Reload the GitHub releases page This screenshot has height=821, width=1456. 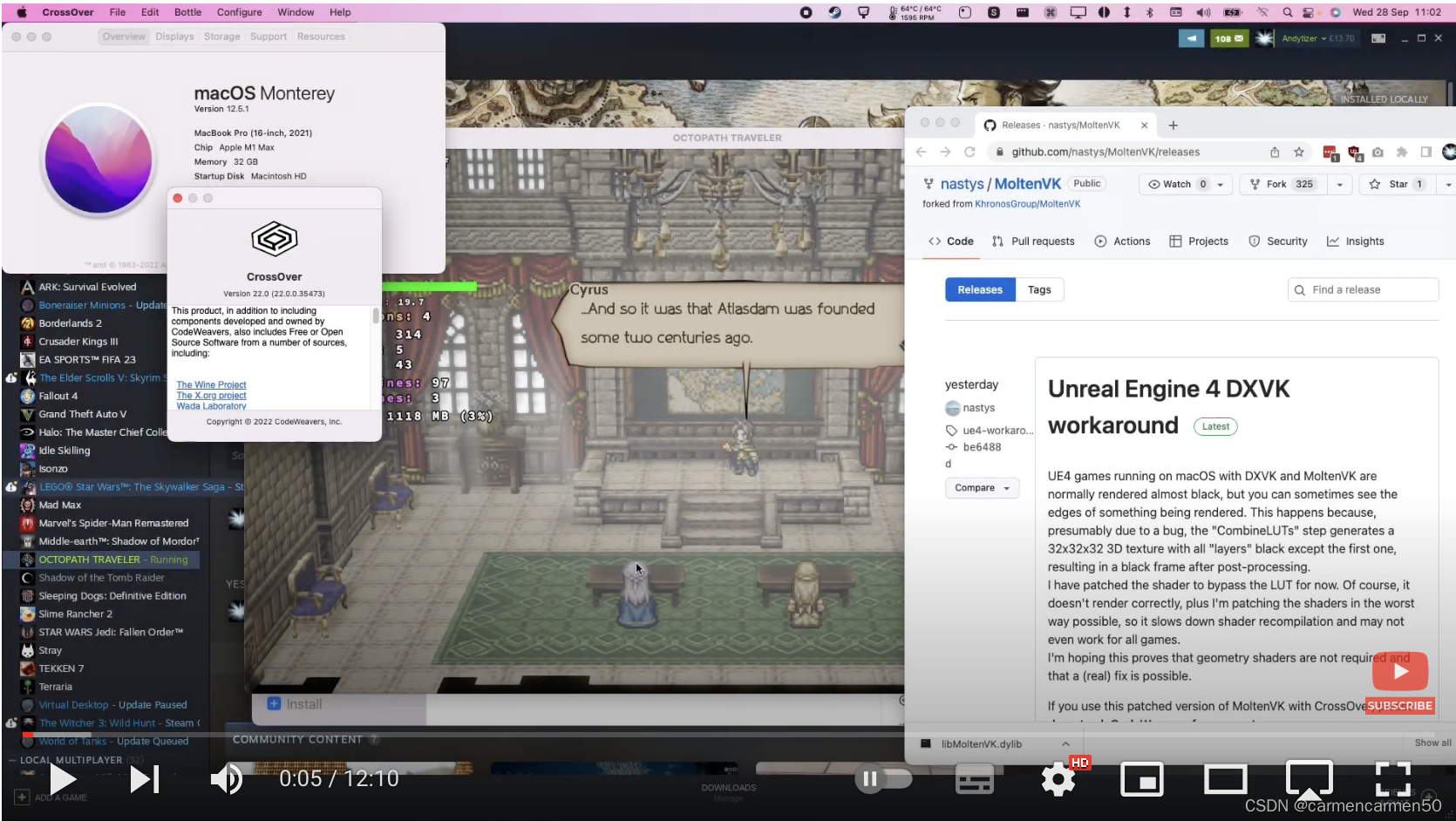pos(970,152)
